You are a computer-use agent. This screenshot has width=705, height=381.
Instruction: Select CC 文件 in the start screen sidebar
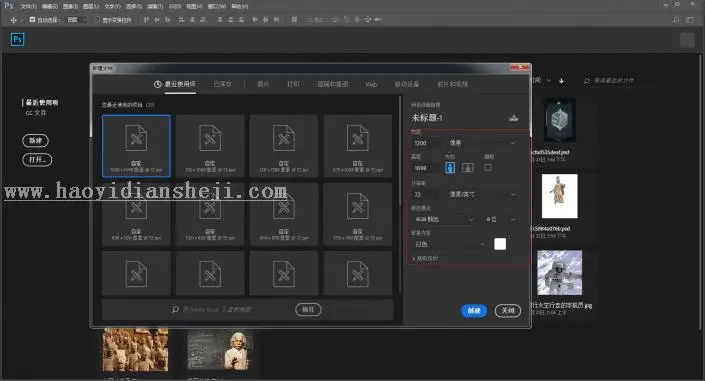coord(36,113)
